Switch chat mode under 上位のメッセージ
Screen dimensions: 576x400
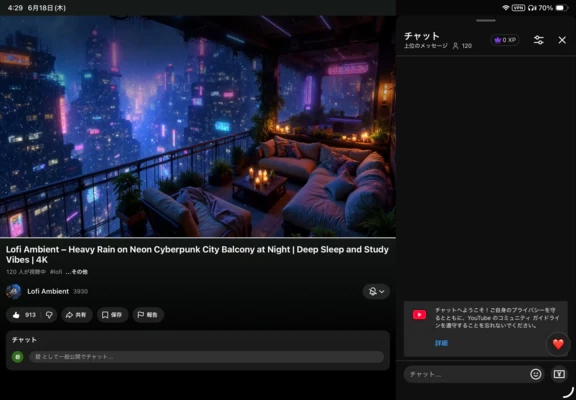click(x=426, y=46)
